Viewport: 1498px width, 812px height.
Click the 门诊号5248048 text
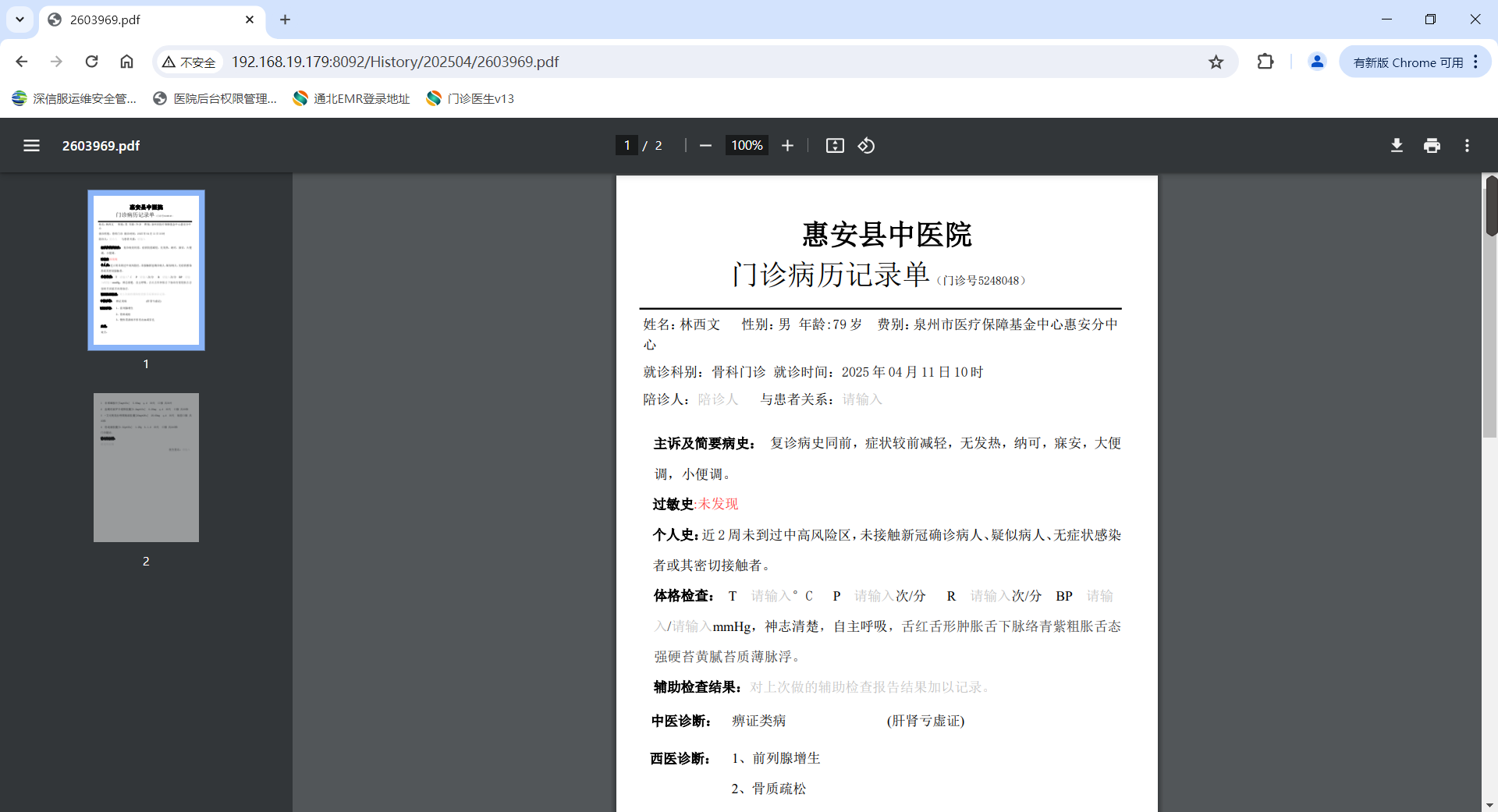pos(981,281)
